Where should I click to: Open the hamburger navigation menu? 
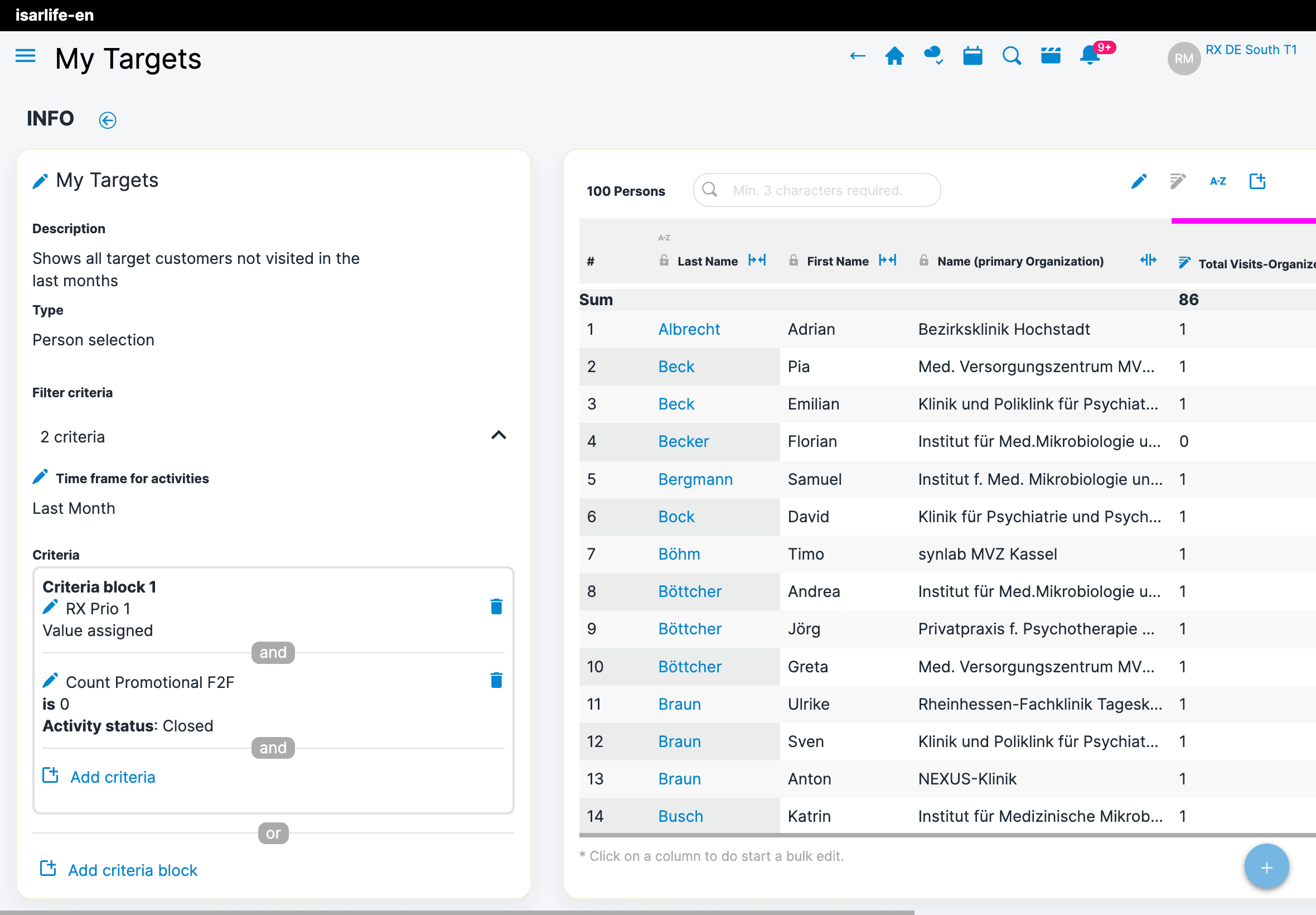(25, 56)
